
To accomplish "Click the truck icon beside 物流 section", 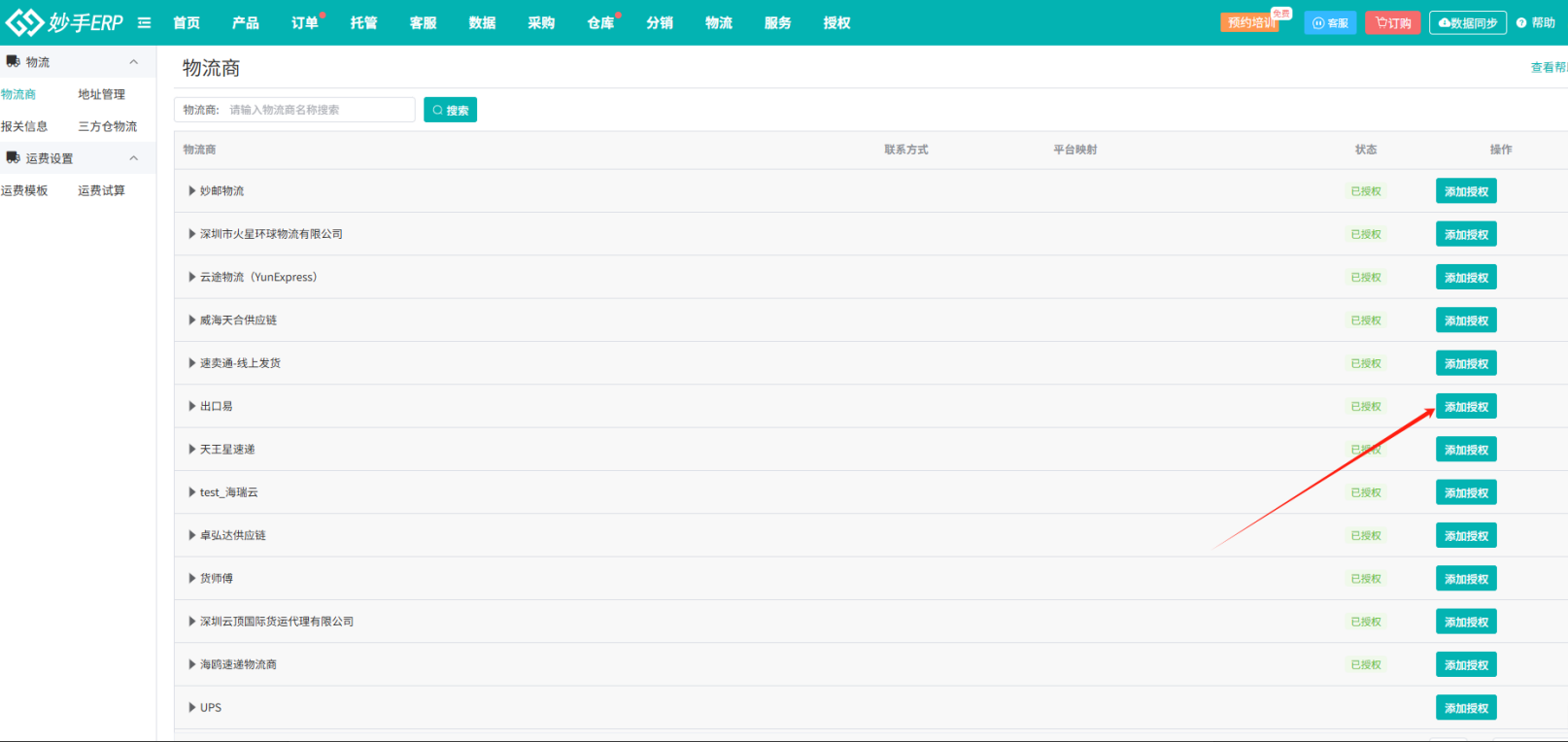I will click(13, 61).
